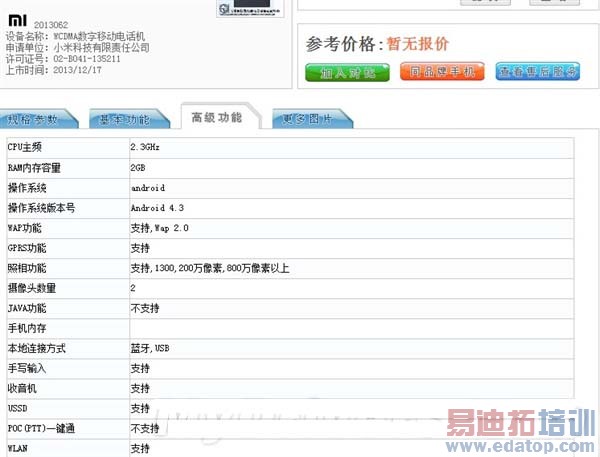The image size is (600, 457).
Task: Click the 照相功能 label
Action: pos(27,268)
